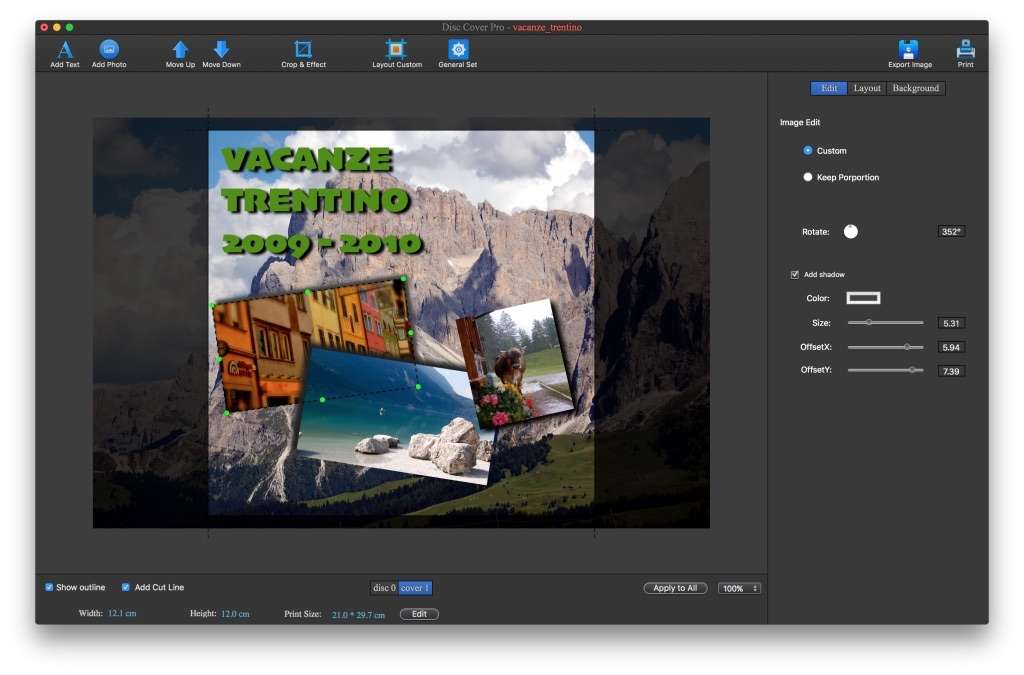The width and height of the screenshot is (1024, 675).
Task: Select the disc 0 page segment
Action: (x=384, y=588)
